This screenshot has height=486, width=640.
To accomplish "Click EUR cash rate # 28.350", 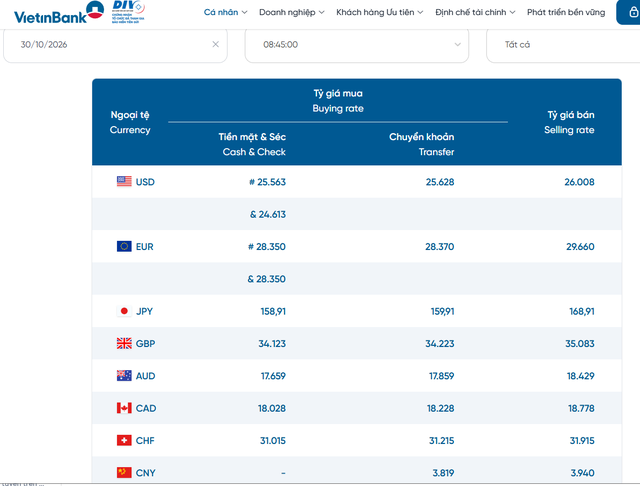I will coord(267,246).
